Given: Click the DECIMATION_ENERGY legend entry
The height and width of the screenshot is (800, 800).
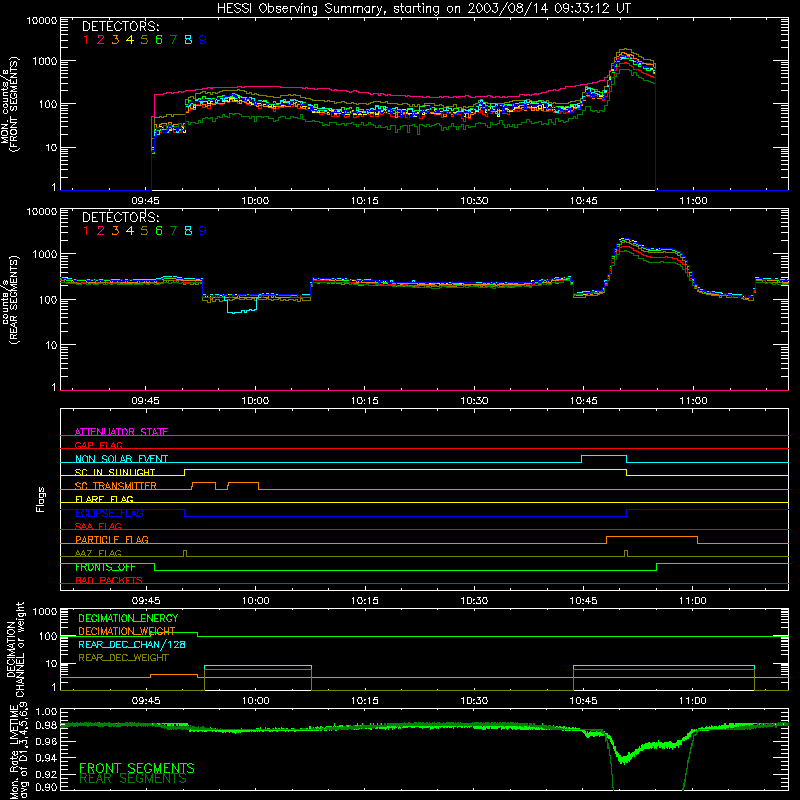Looking at the screenshot, I should point(128,618).
